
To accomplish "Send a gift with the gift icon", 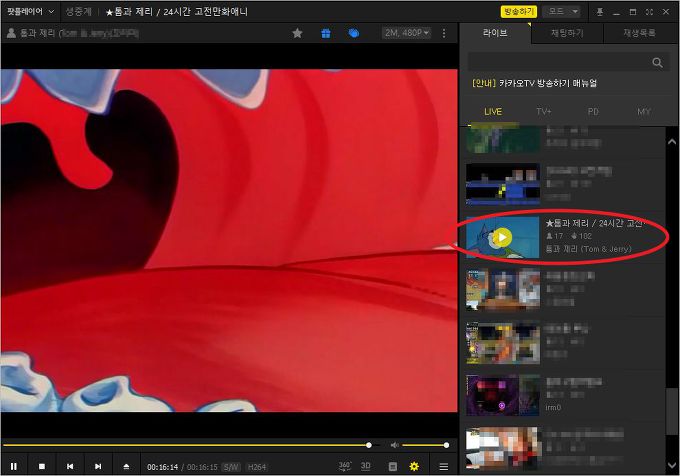I will tap(326, 33).
